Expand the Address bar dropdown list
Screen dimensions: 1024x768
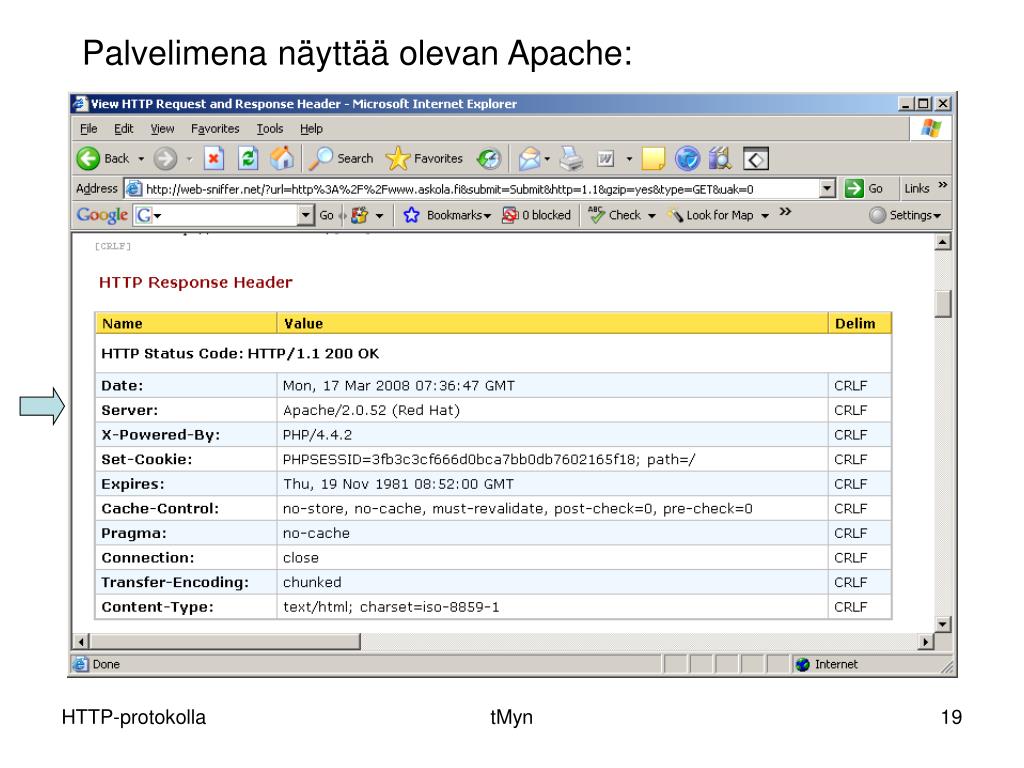pyautogui.click(x=827, y=189)
